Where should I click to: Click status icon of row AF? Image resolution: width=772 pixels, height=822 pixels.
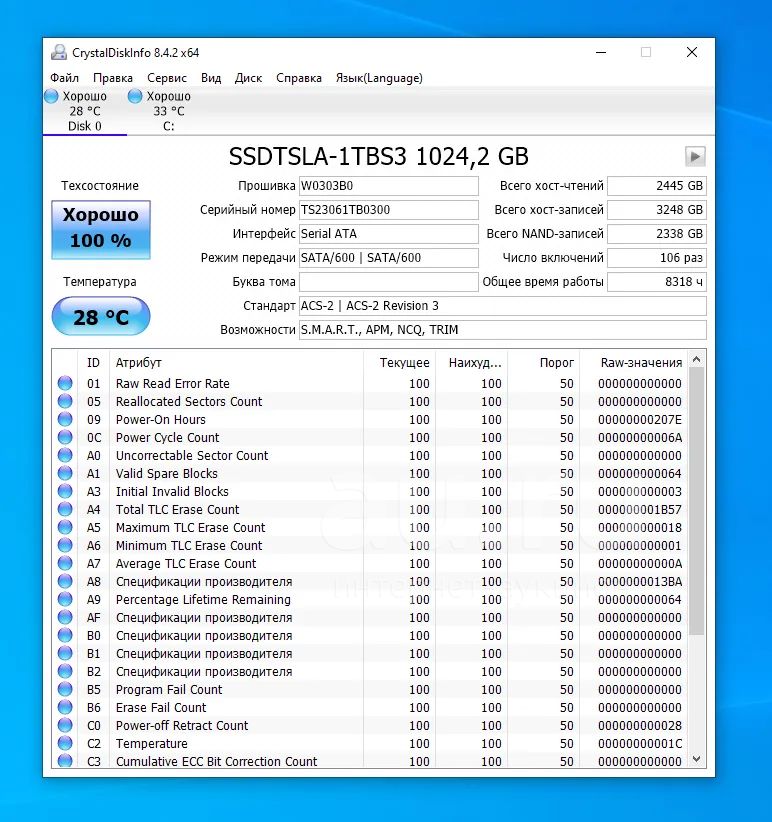65,617
